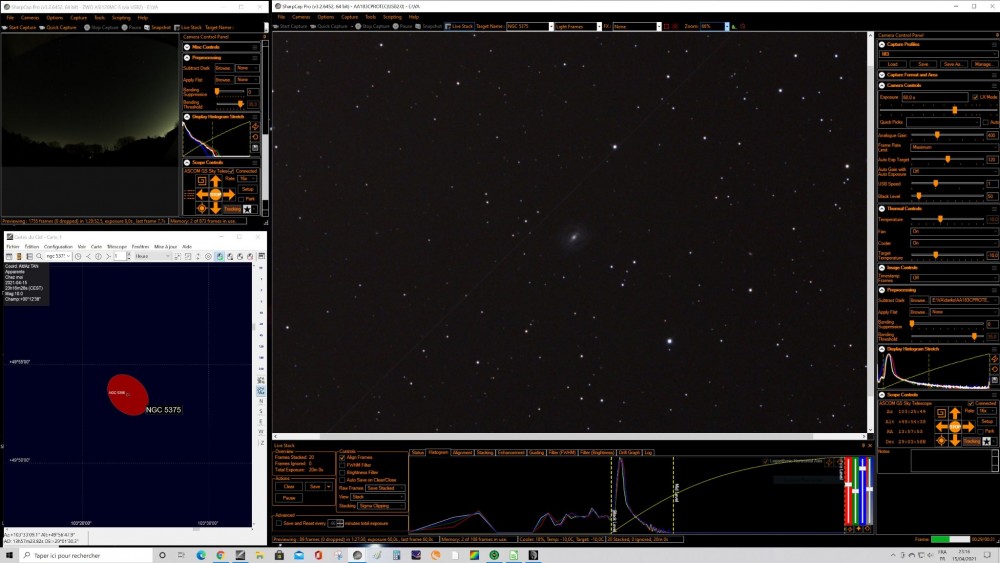The width and height of the screenshot is (1000, 563).
Task: Collapse Camera Controls section
Action: point(882,85)
